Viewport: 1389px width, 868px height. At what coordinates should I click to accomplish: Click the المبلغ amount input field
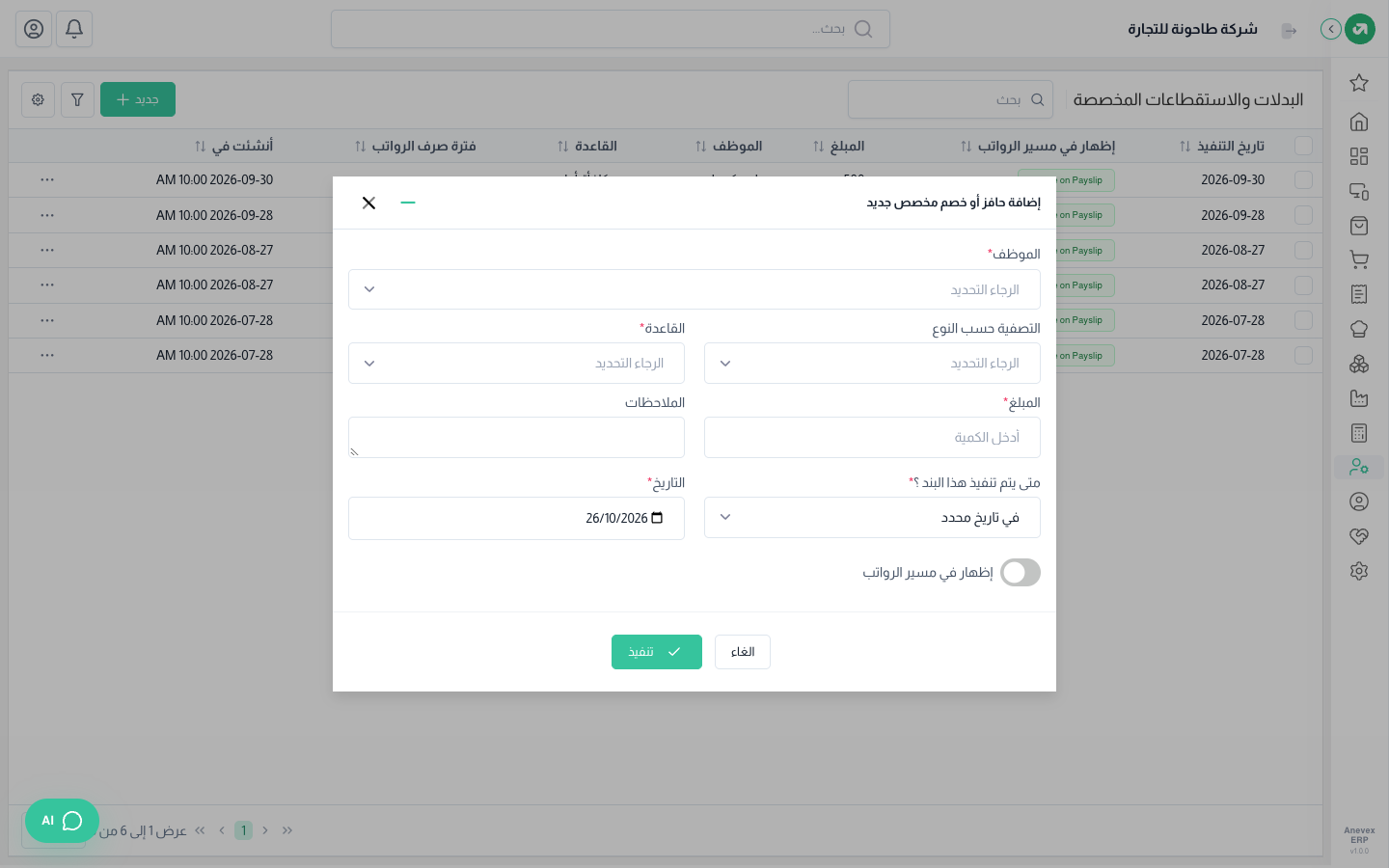(x=872, y=438)
